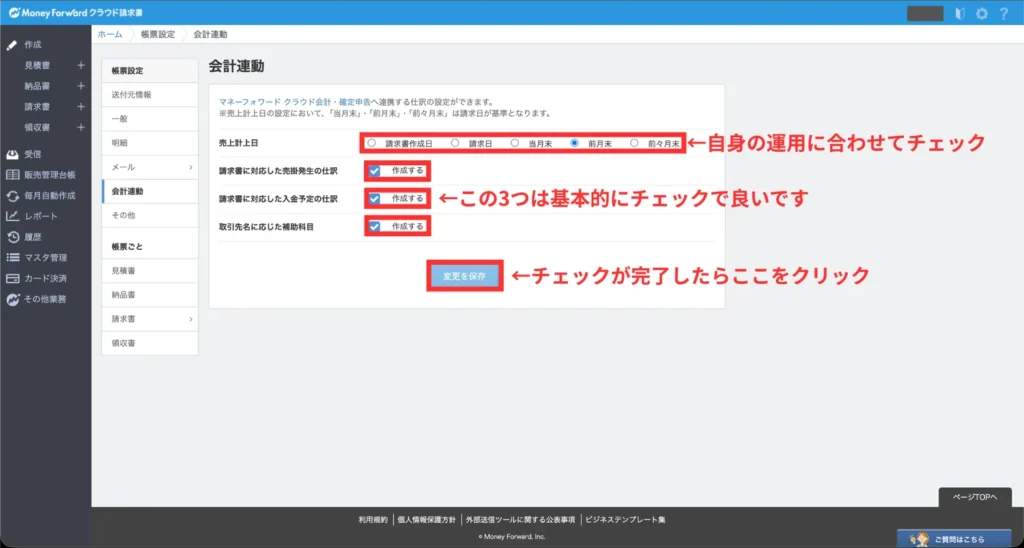This screenshot has width=1024, height=548.
Task: Toggle 売掛発生の仕訳 作成する checkbox
Action: pos(374,171)
